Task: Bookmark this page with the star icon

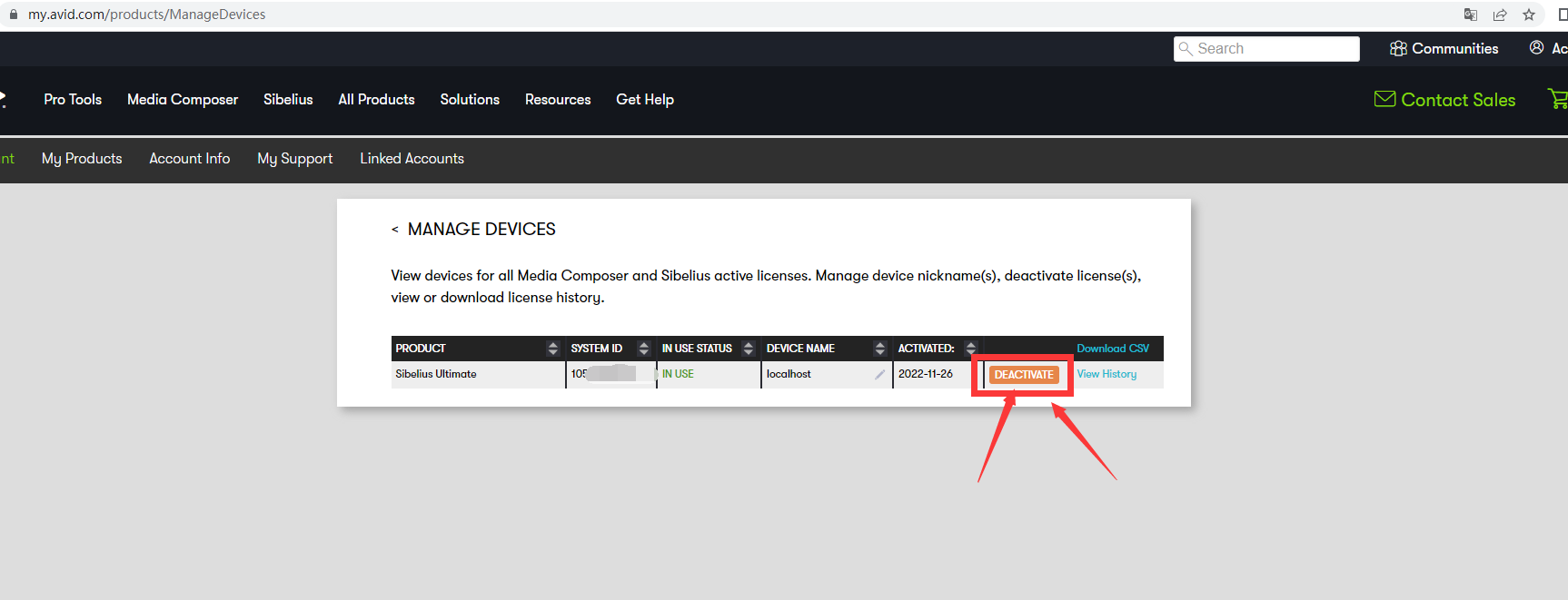Action: click(x=1529, y=15)
